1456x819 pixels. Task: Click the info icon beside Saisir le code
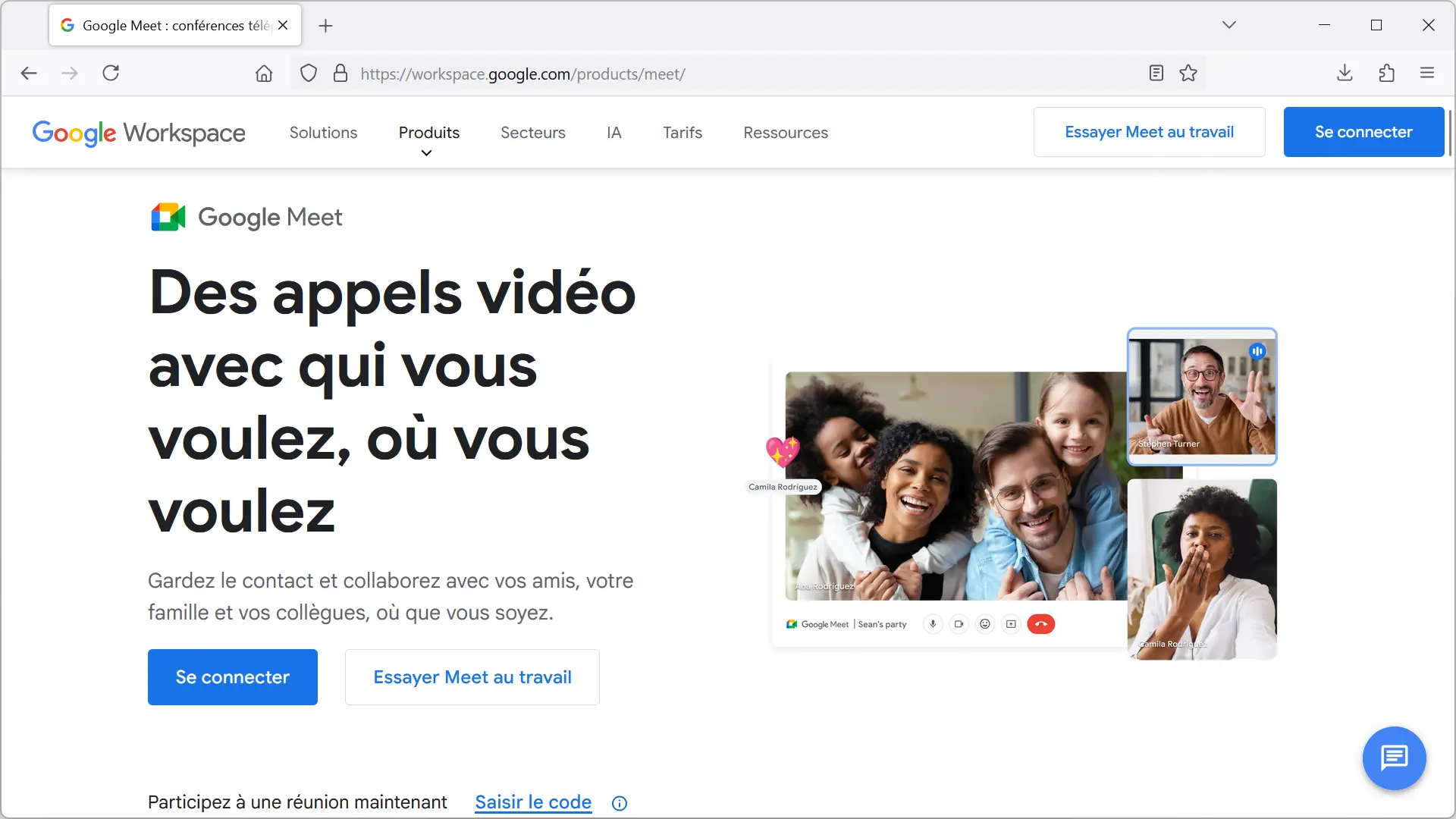(620, 803)
